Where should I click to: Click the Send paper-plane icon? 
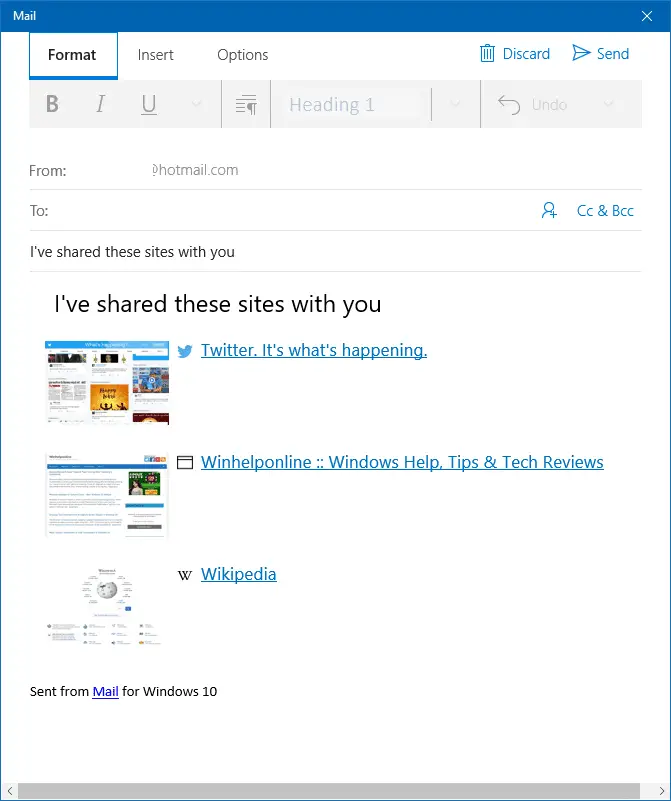(581, 53)
